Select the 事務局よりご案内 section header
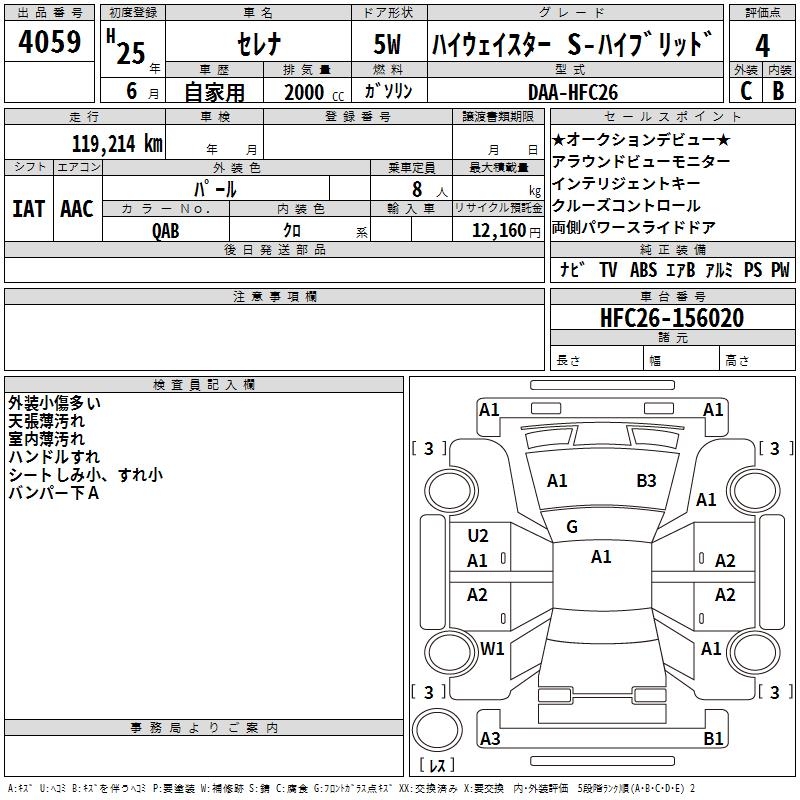 [204, 728]
